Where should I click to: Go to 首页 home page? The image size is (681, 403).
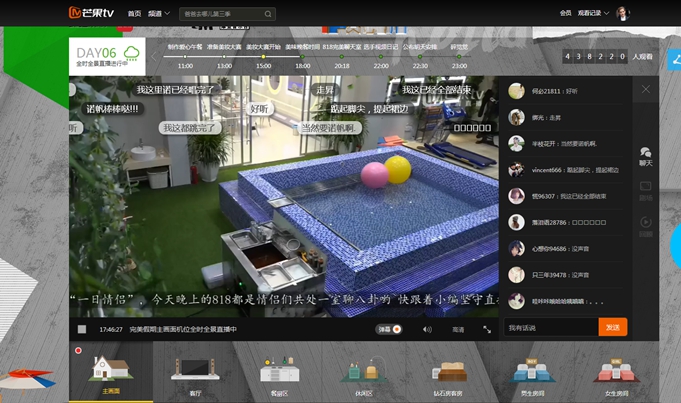134,14
